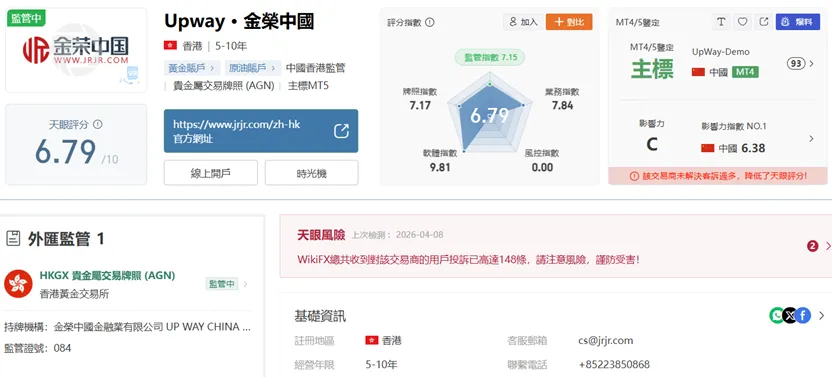Click the 爆料 expose button

click(798, 22)
